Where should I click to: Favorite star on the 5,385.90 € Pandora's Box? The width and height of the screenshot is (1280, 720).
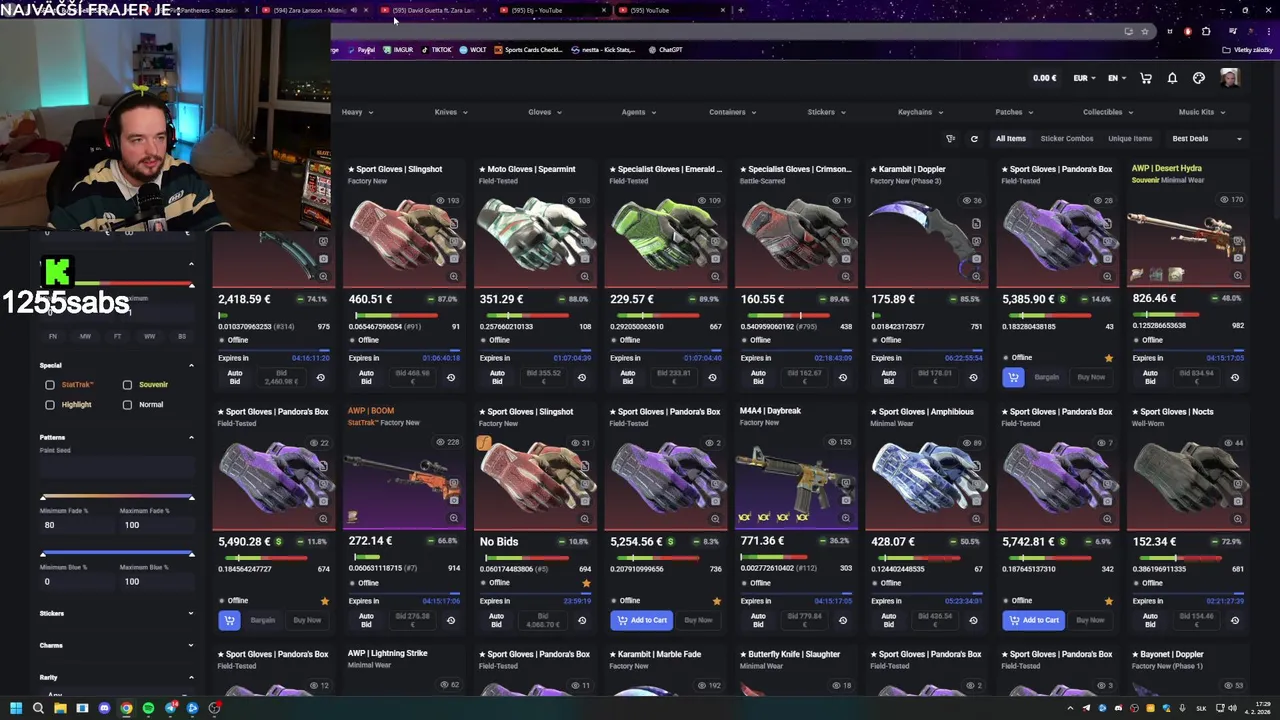(1108, 358)
